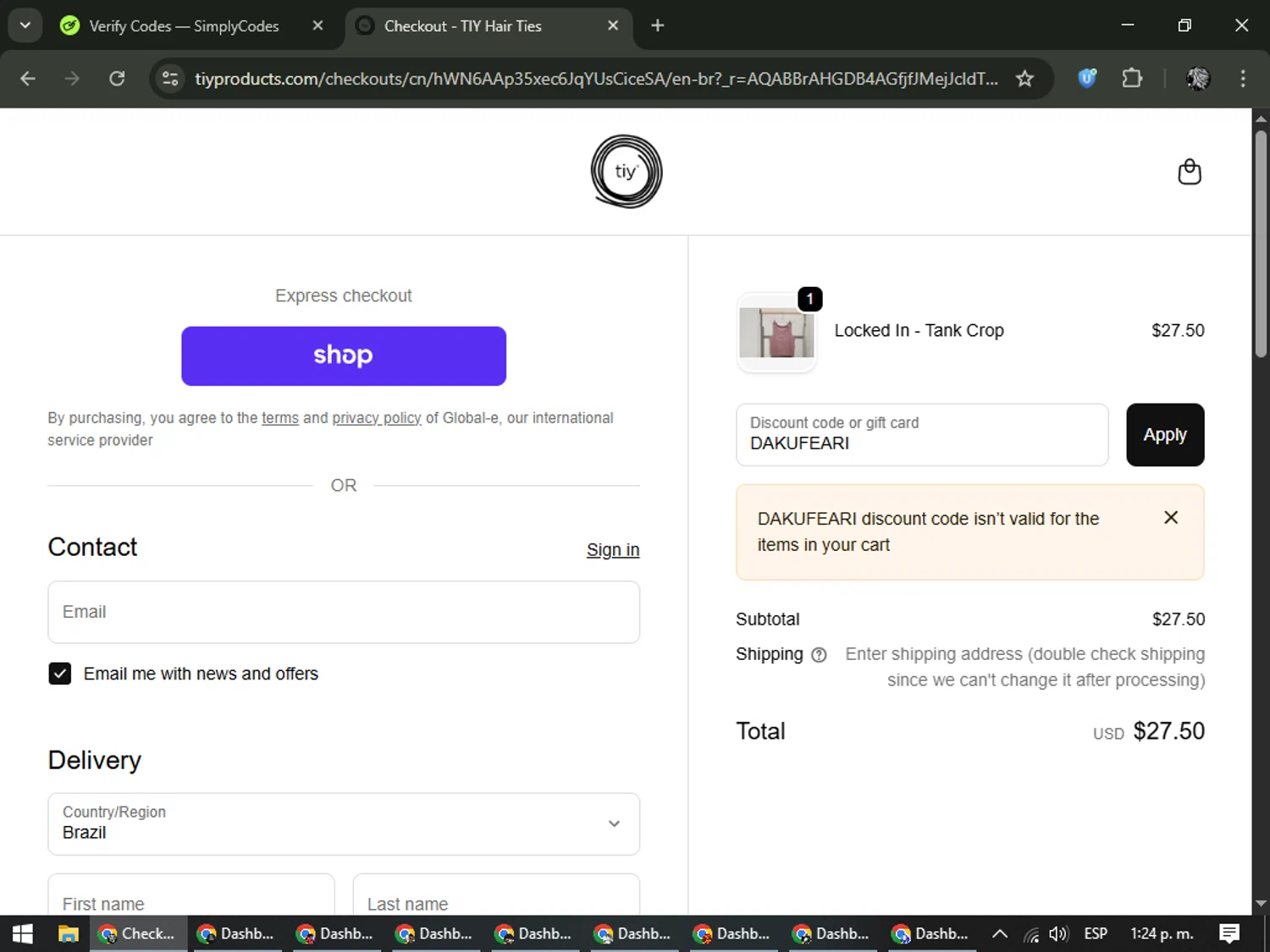Pay with the purple Shop button
1270x952 pixels.
point(344,356)
